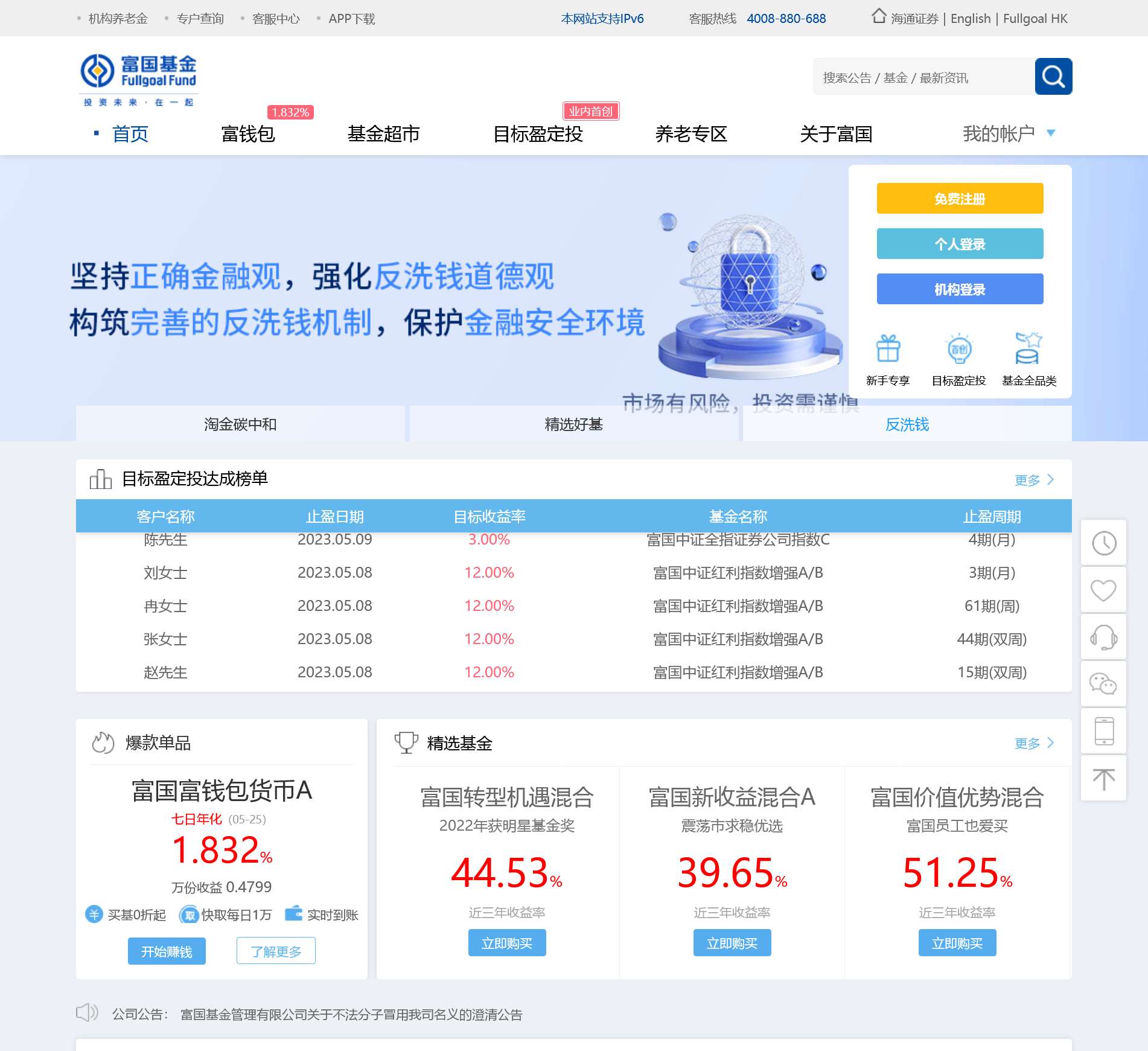
Task: Open 富钱包 nav item
Action: click(248, 133)
